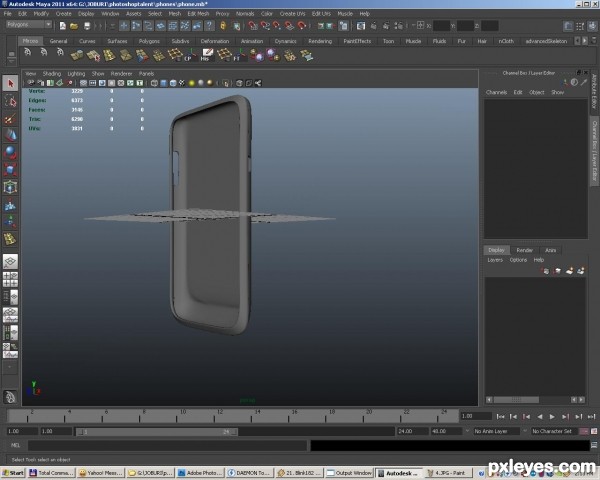The height and width of the screenshot is (480, 600).
Task: Switch to single perspective view layout
Action: click(10, 261)
